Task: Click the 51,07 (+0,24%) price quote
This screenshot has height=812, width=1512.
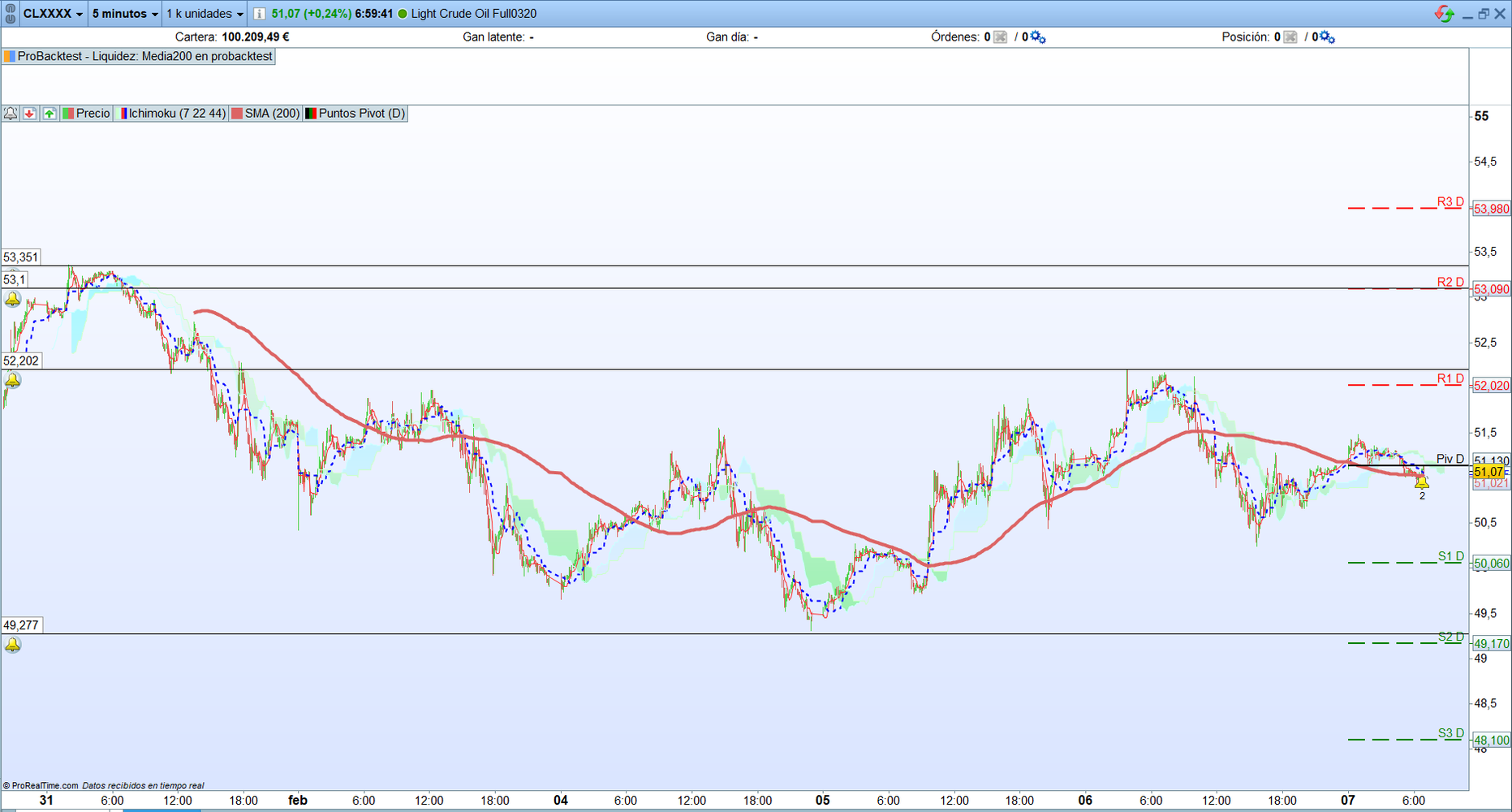Action: point(312,14)
